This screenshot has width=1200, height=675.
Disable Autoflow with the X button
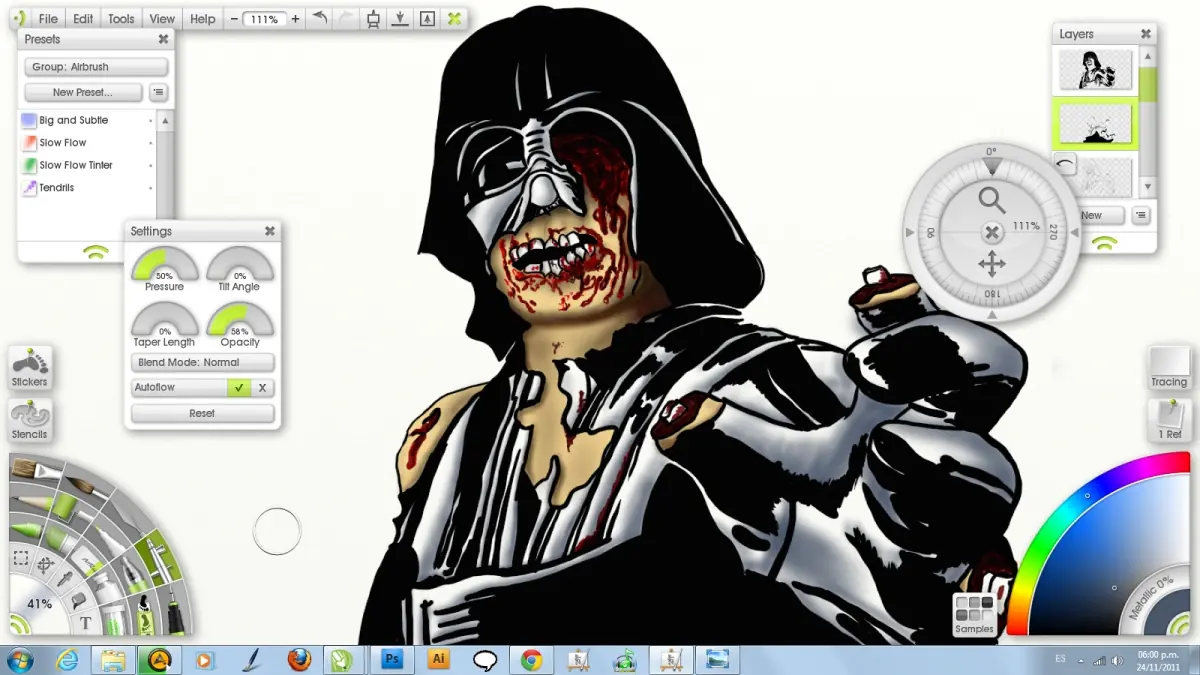(x=262, y=388)
